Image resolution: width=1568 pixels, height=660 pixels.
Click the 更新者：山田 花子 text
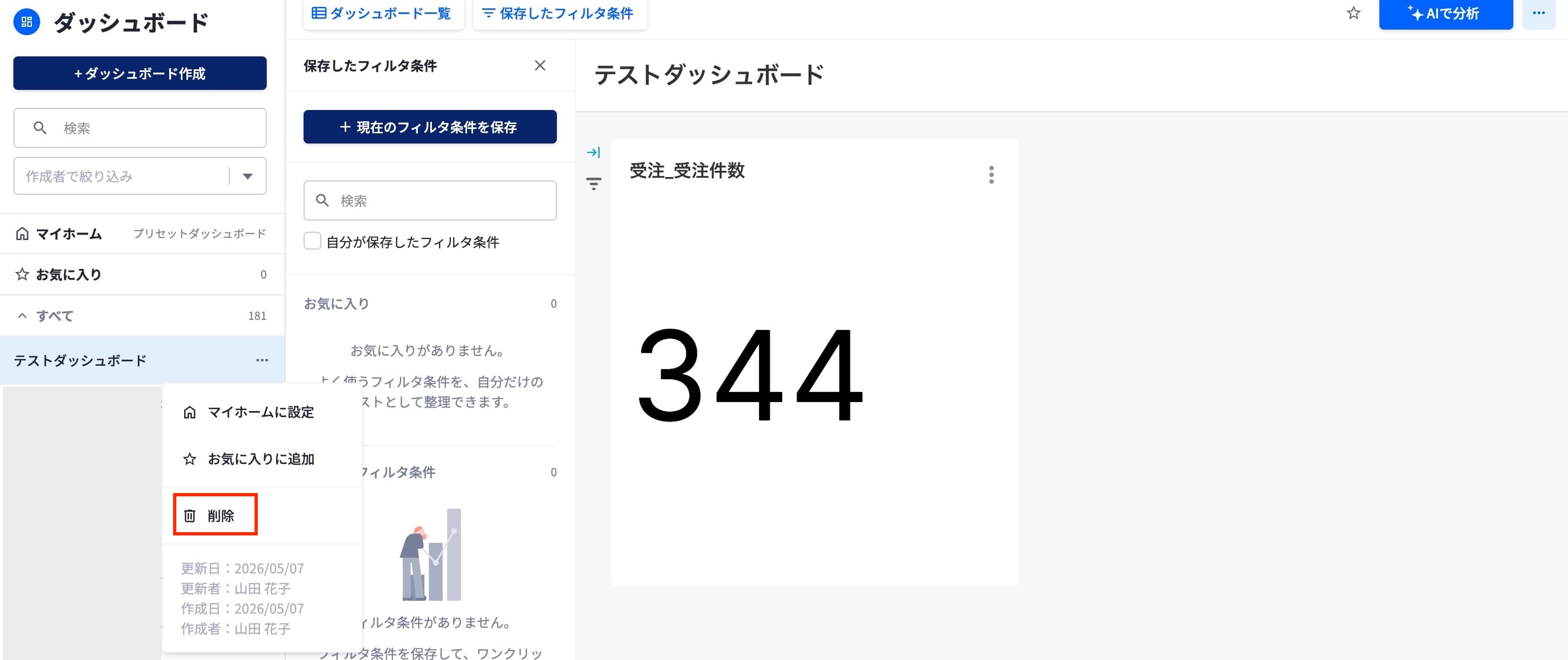(x=235, y=588)
